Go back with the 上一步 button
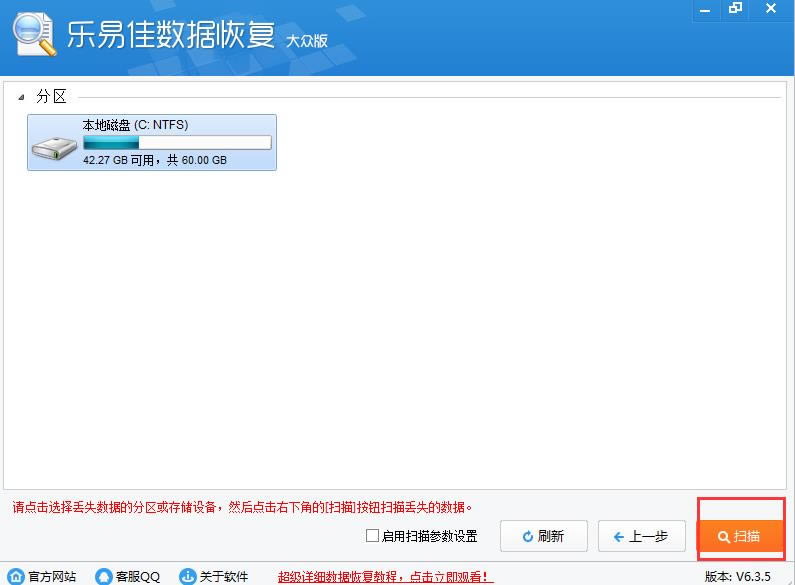Image resolution: width=795 pixels, height=585 pixels. (x=641, y=536)
